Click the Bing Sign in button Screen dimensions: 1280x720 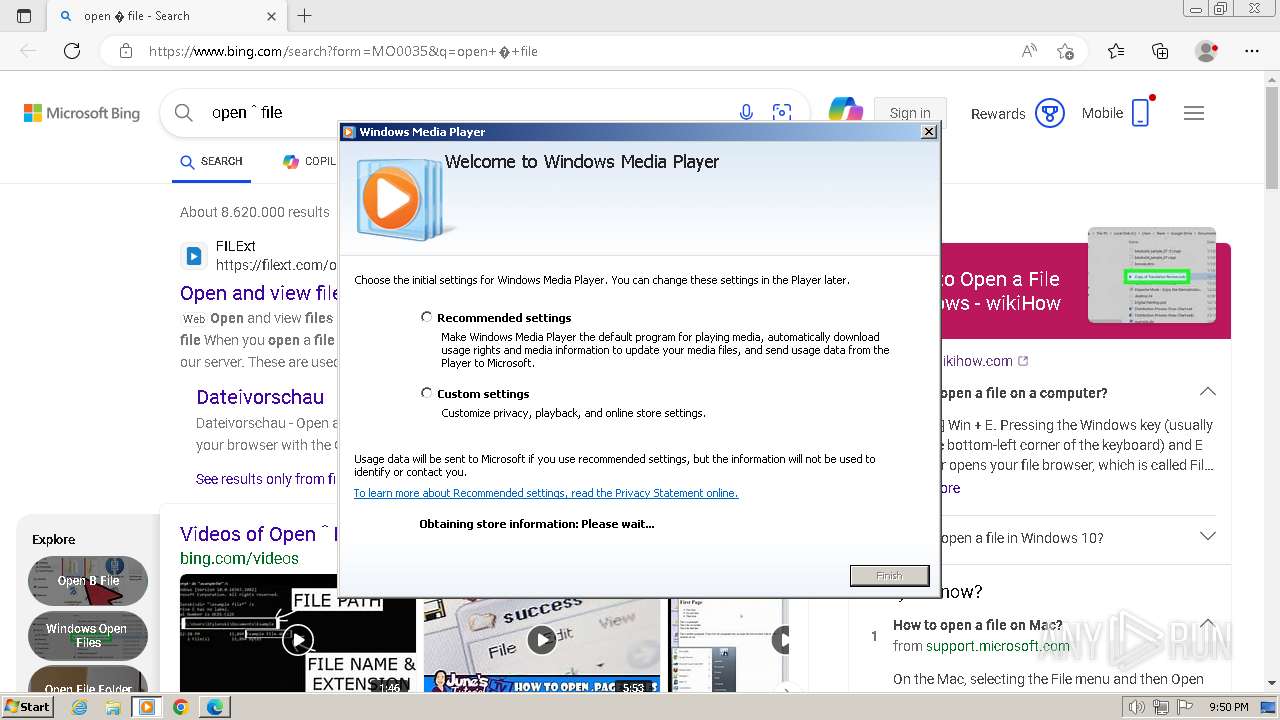tap(910, 113)
